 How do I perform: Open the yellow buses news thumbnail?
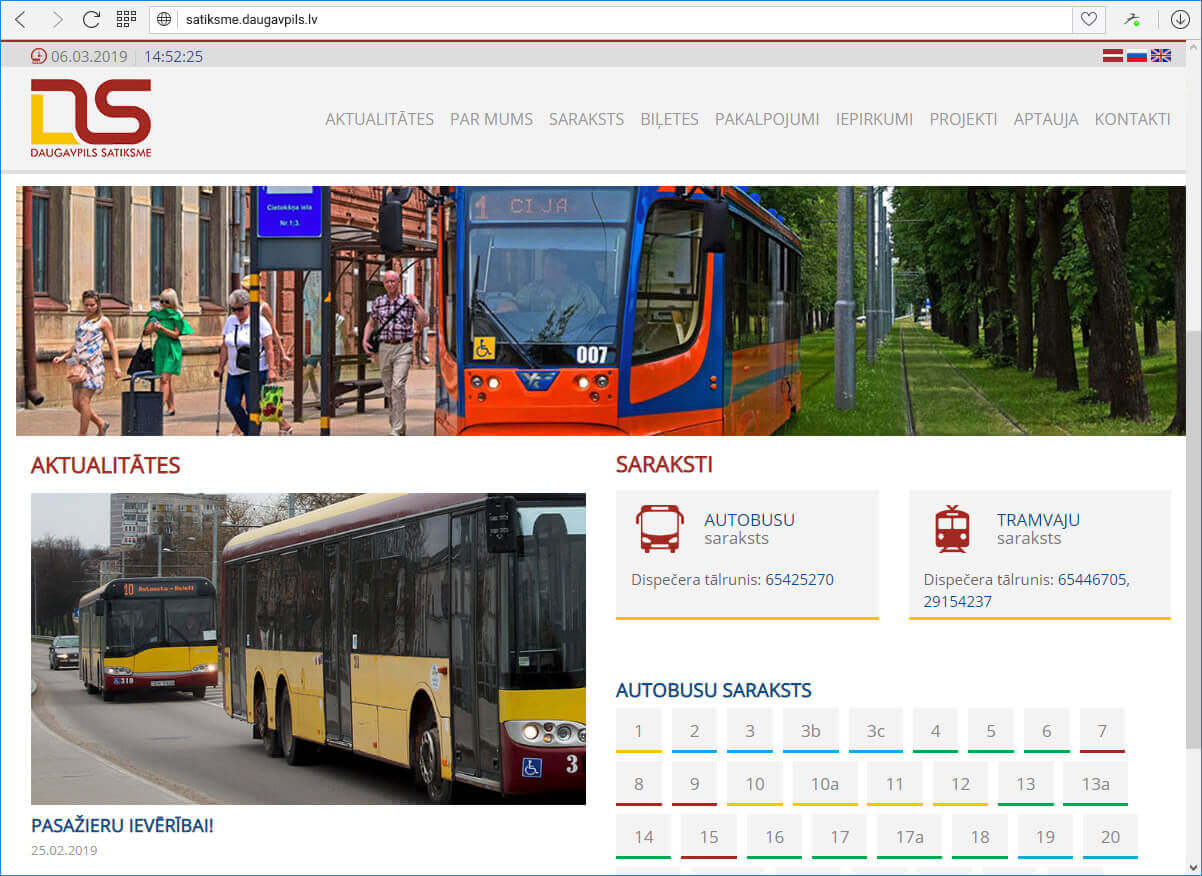308,649
